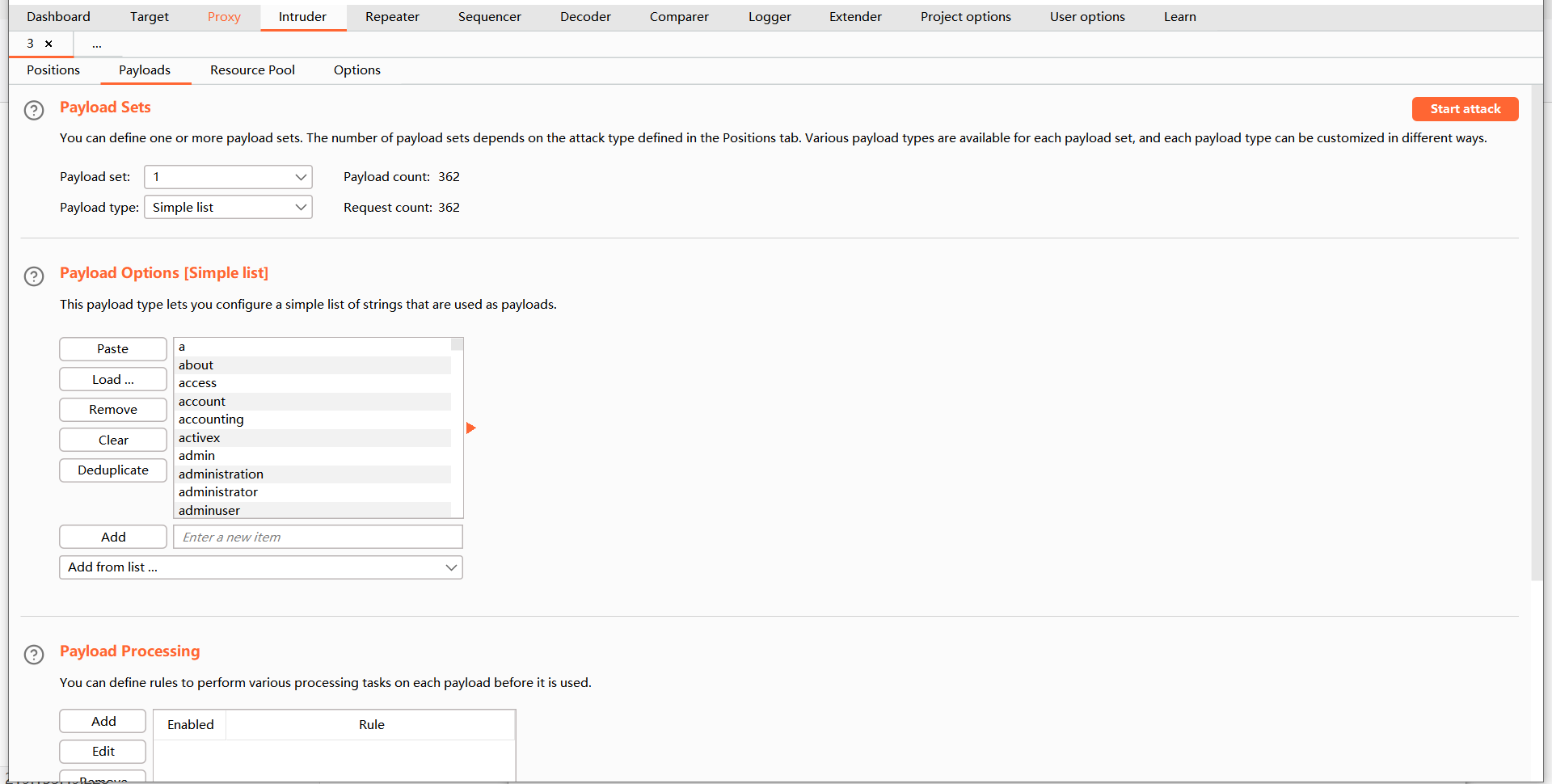Click Add button next to new item field
The image size is (1552, 784).
[113, 537]
